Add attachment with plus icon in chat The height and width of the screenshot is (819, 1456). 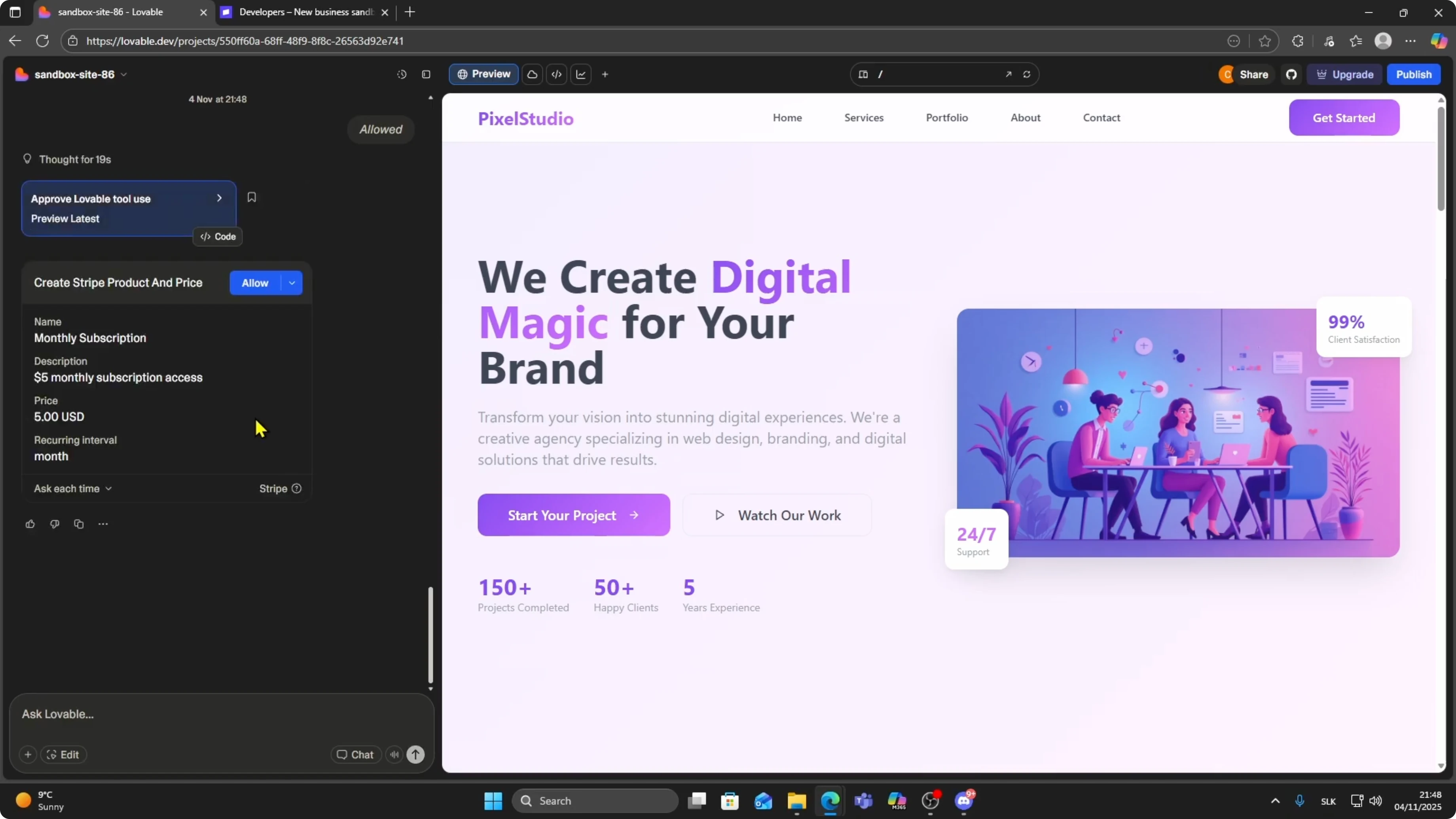click(x=28, y=755)
